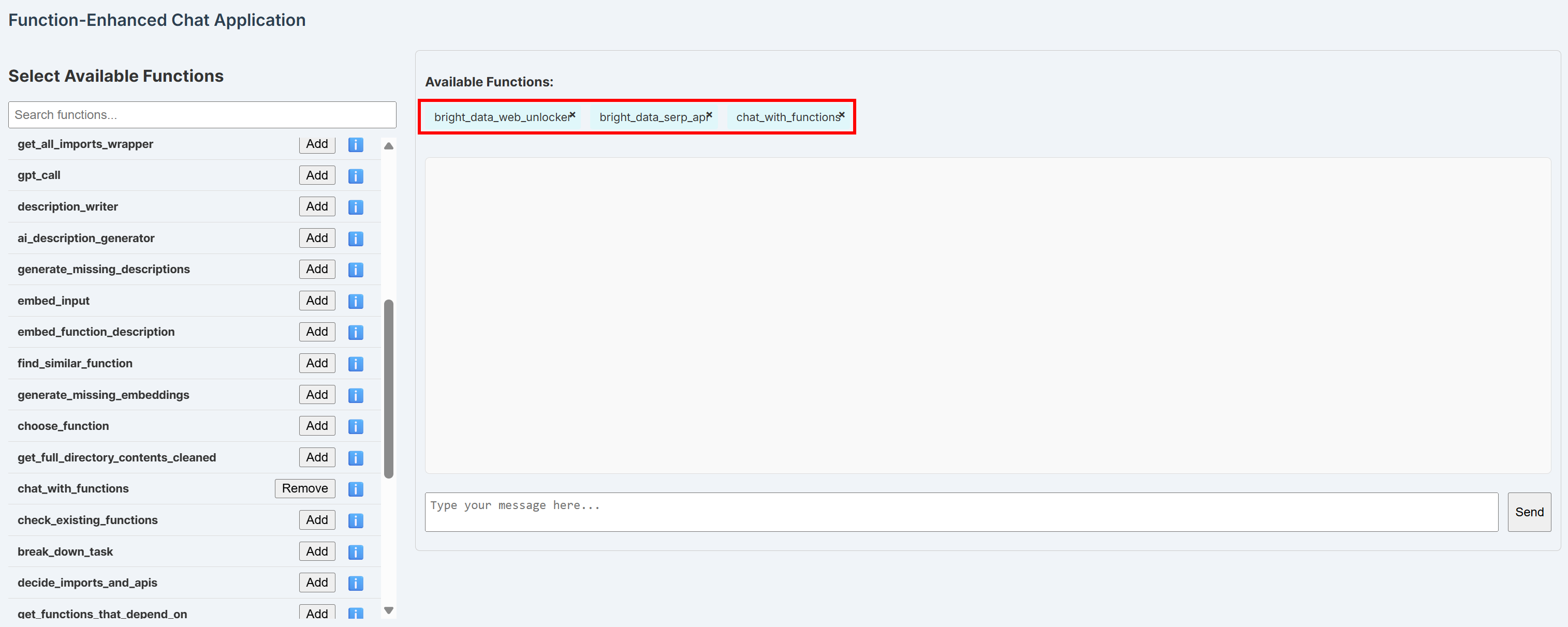
Task: Click the message input box
Action: click(962, 512)
